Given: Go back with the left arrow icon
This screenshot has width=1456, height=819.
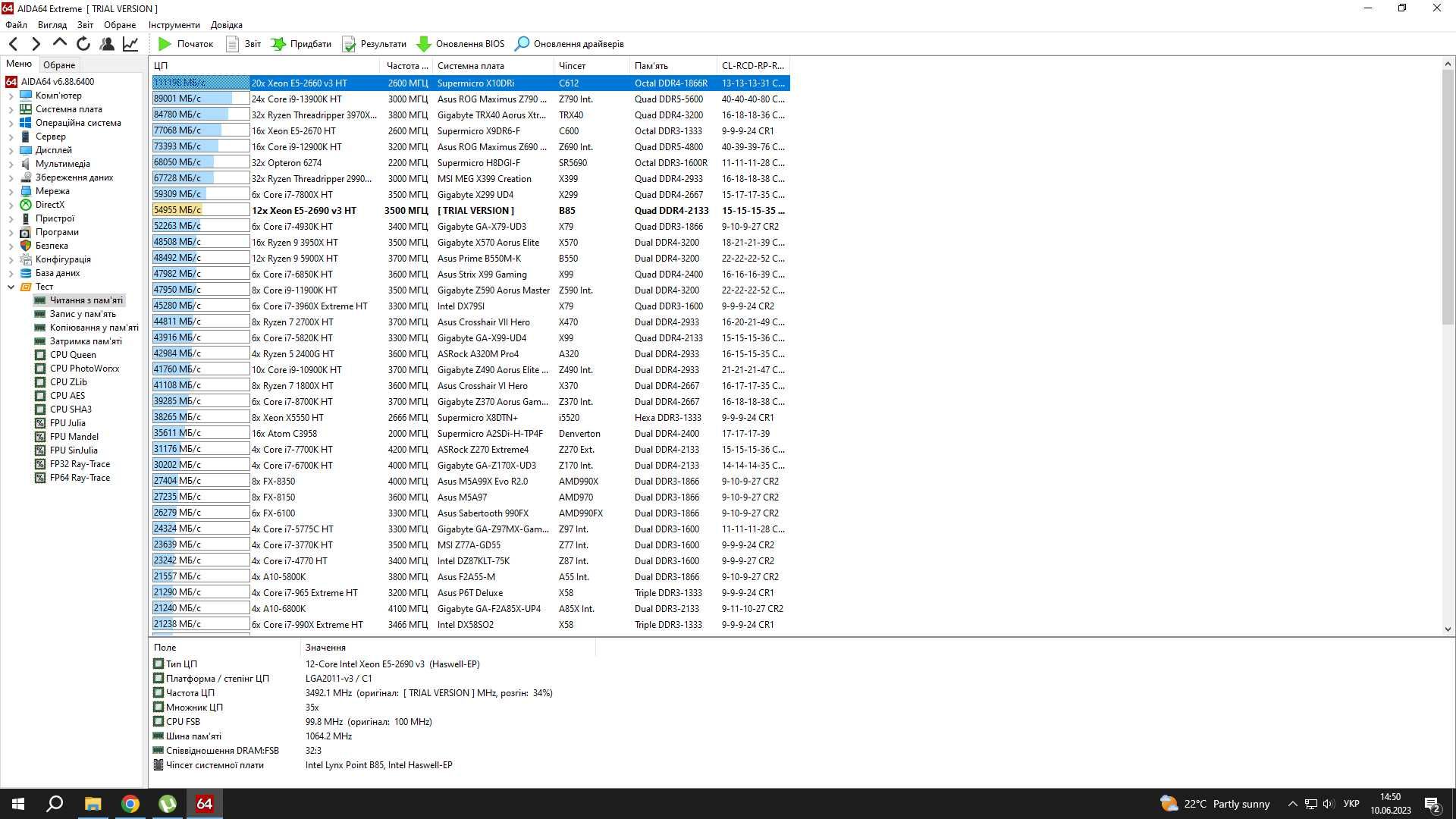Looking at the screenshot, I should coord(13,44).
